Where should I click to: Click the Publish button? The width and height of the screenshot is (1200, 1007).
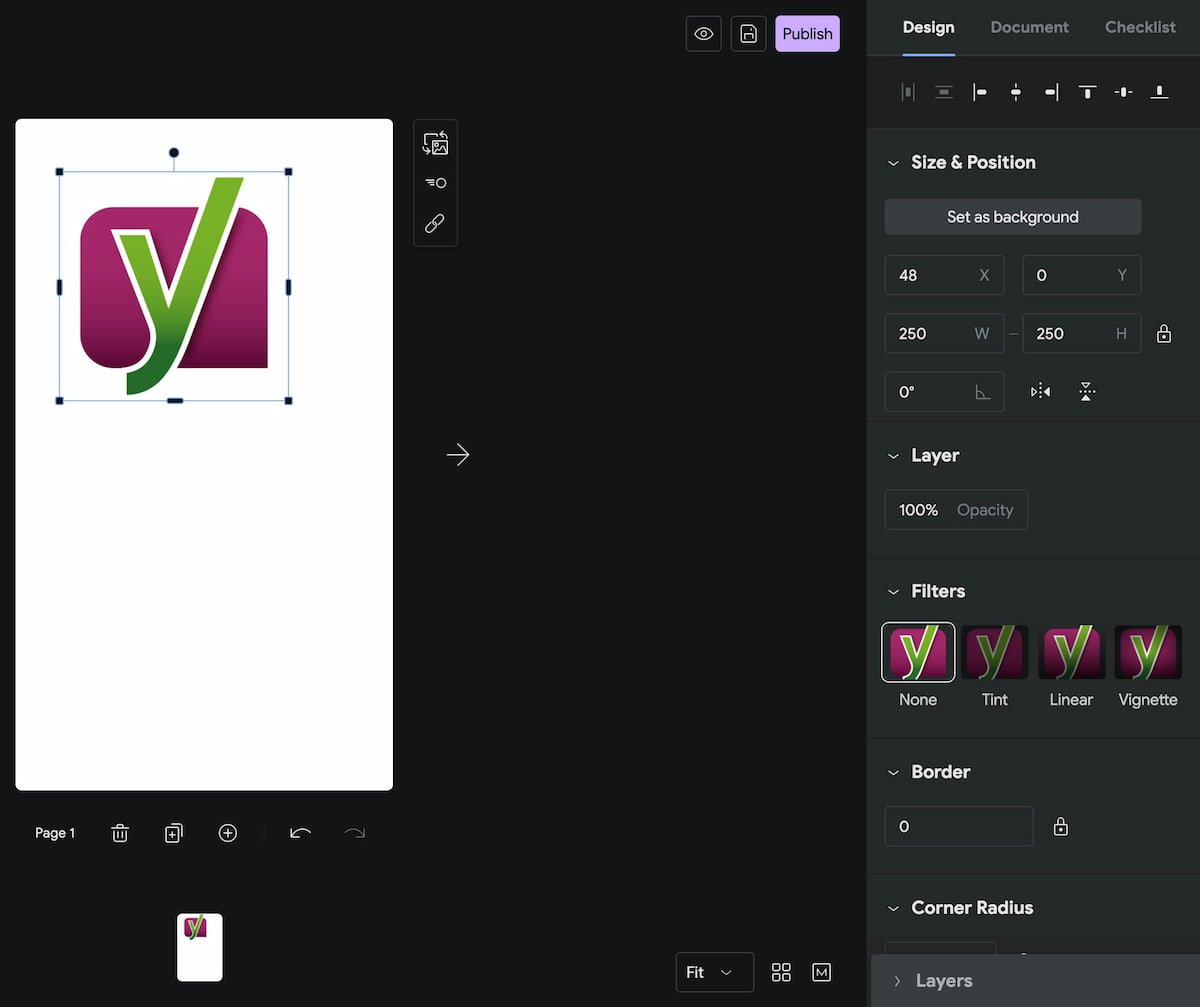click(x=807, y=34)
